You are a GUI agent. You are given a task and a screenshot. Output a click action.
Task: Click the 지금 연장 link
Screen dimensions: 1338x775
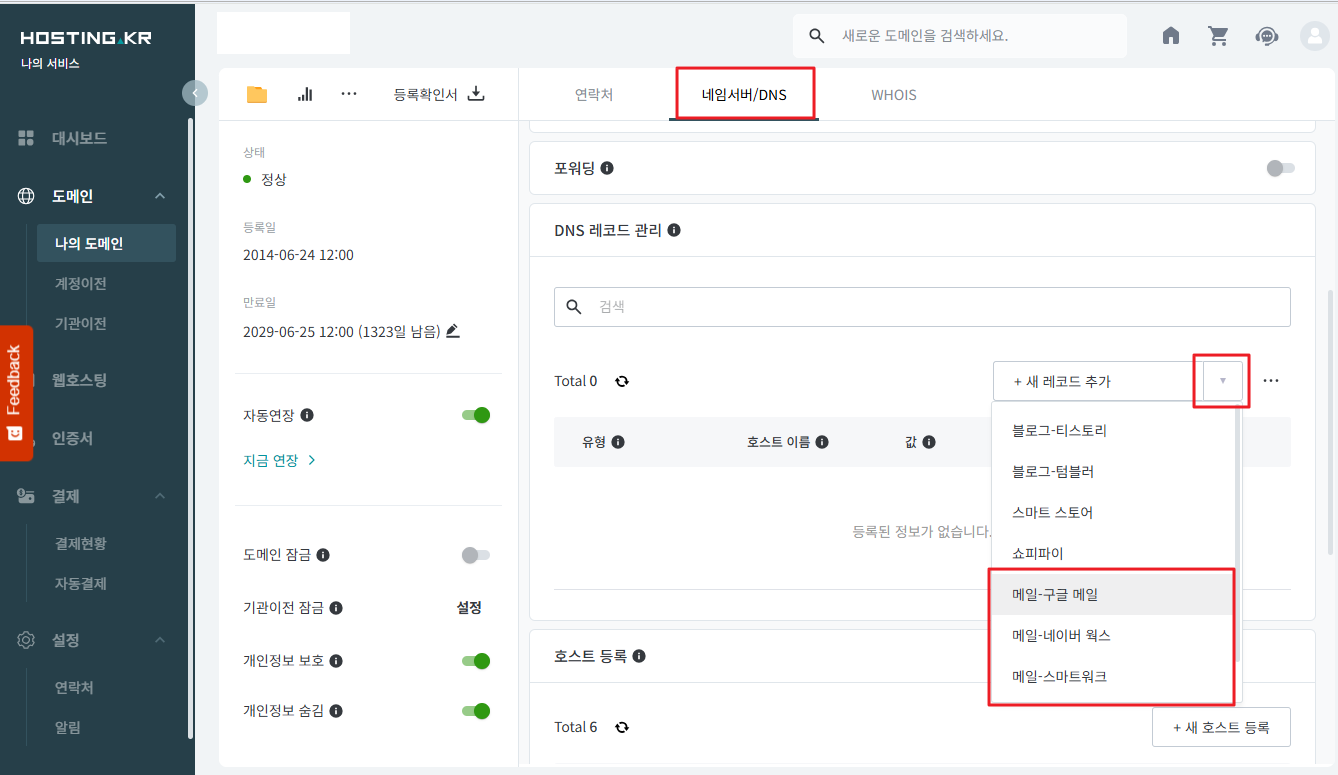(279, 460)
